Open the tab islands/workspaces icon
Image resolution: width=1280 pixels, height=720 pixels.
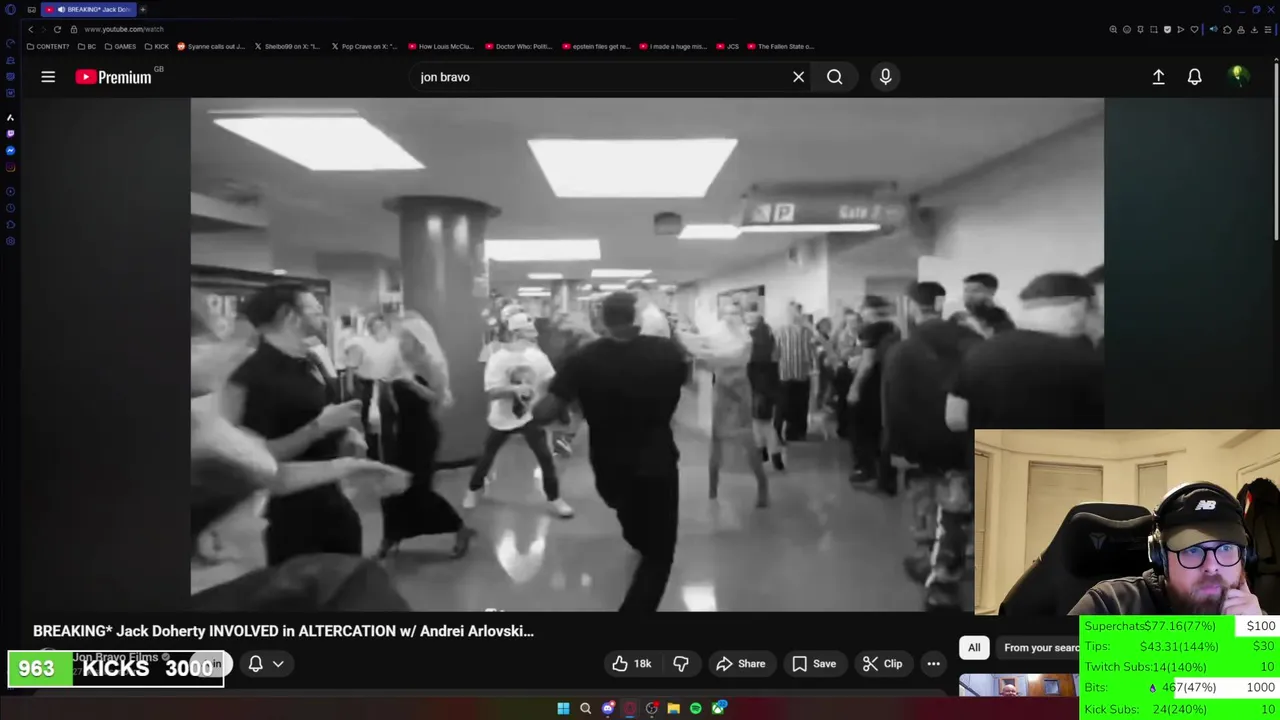(x=32, y=9)
